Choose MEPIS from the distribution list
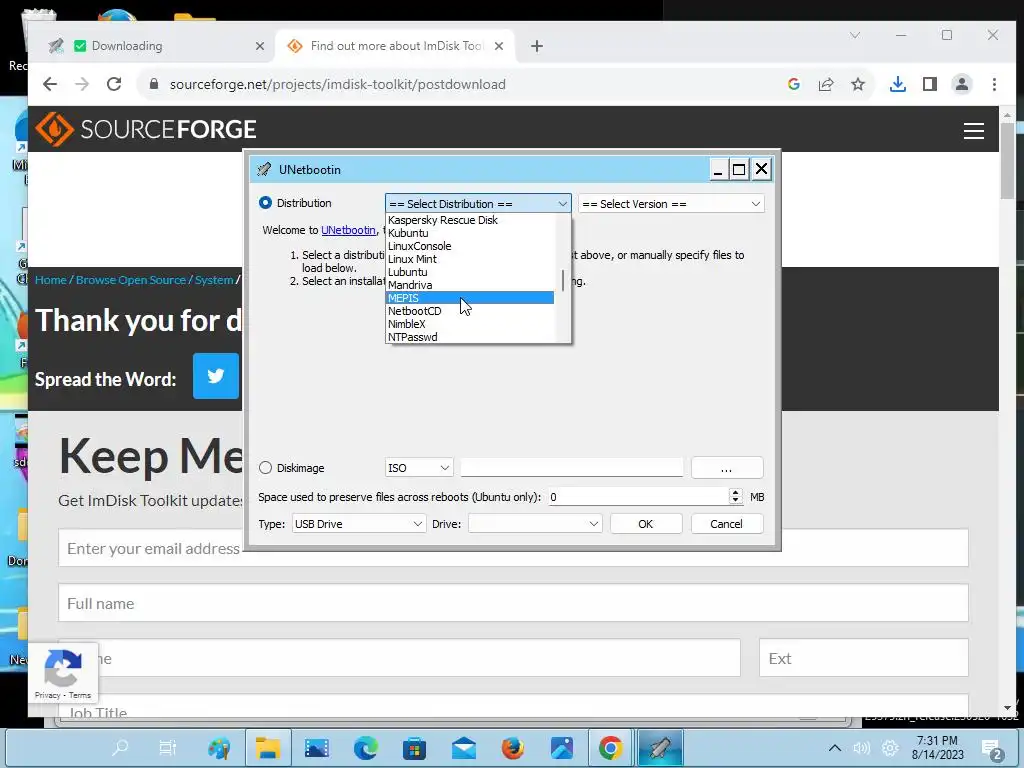Screen dimensions: 1024x768 [x=470, y=298]
